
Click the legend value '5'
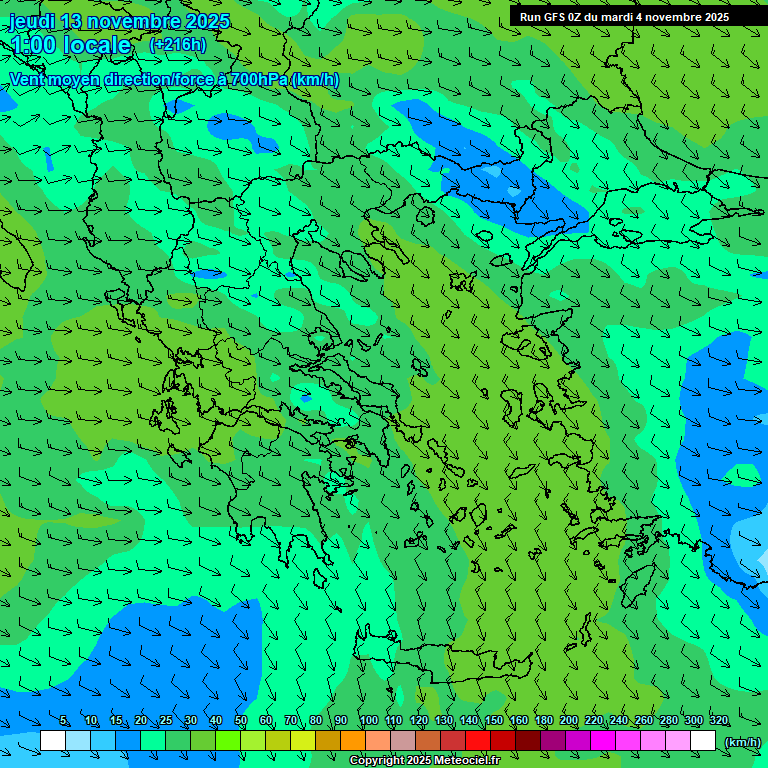pyautogui.click(x=63, y=721)
